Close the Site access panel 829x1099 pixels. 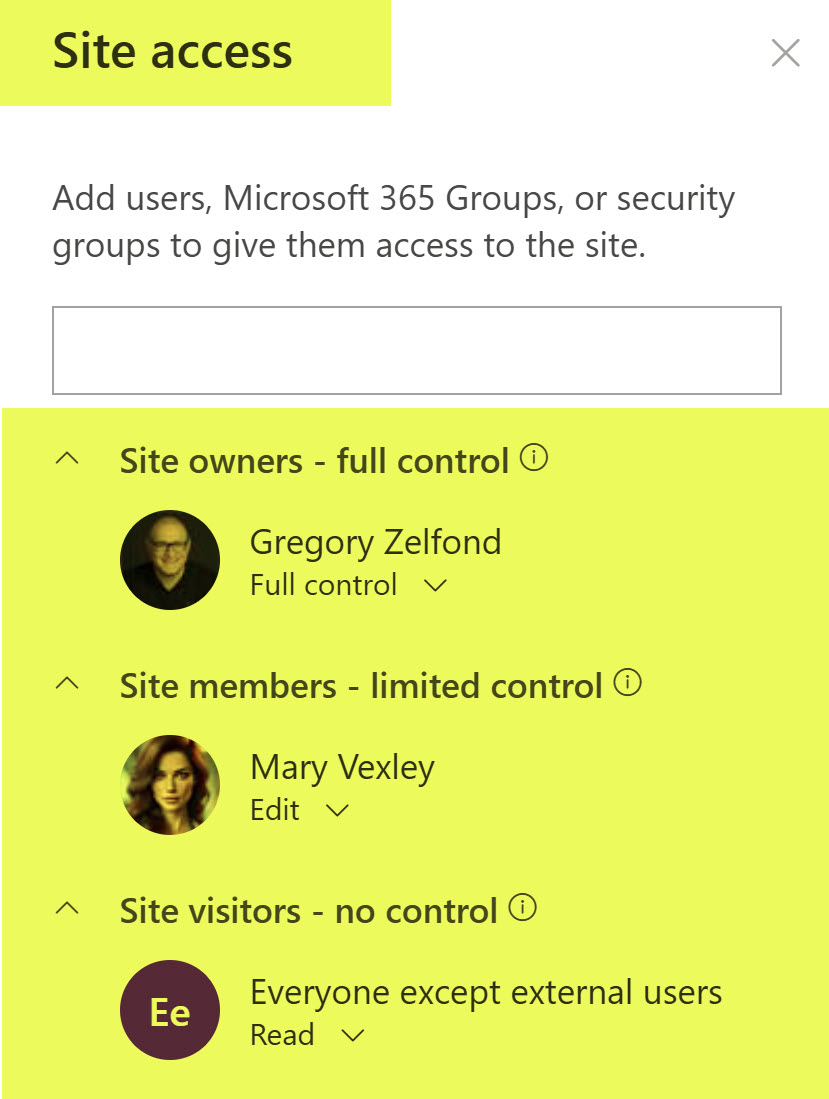click(x=786, y=53)
